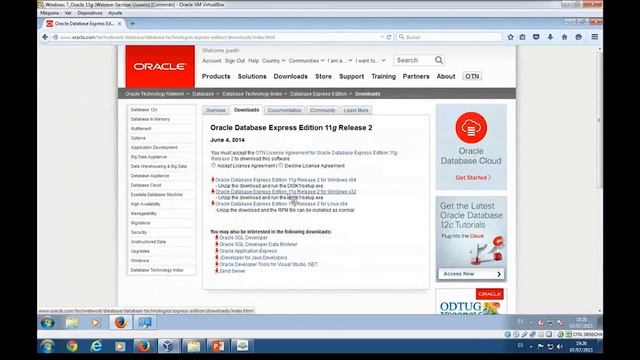Expand the Country dropdown
Image resolution: width=640 pixels, height=360 pixels.
tap(273, 61)
